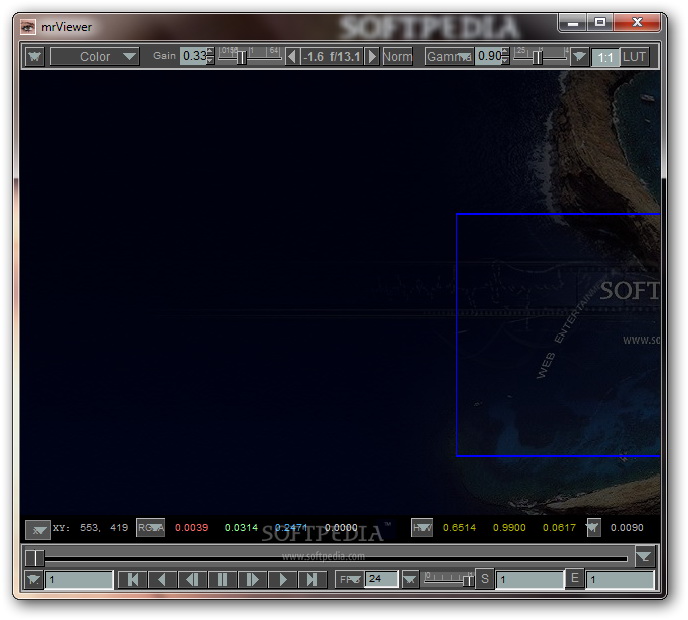Play forward
Screen dimensions: 688x620
click(x=282, y=580)
